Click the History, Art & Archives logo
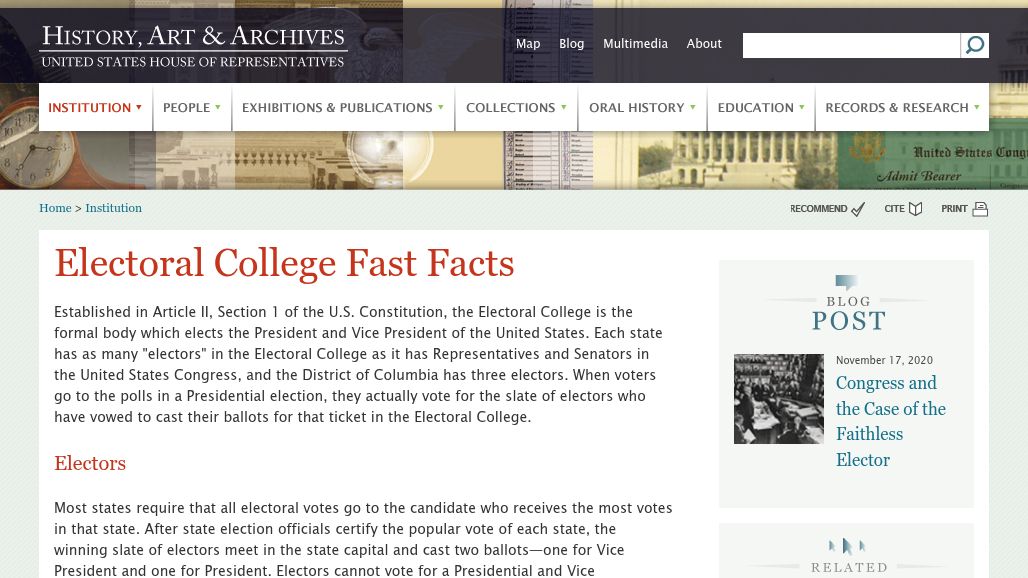 point(193,46)
